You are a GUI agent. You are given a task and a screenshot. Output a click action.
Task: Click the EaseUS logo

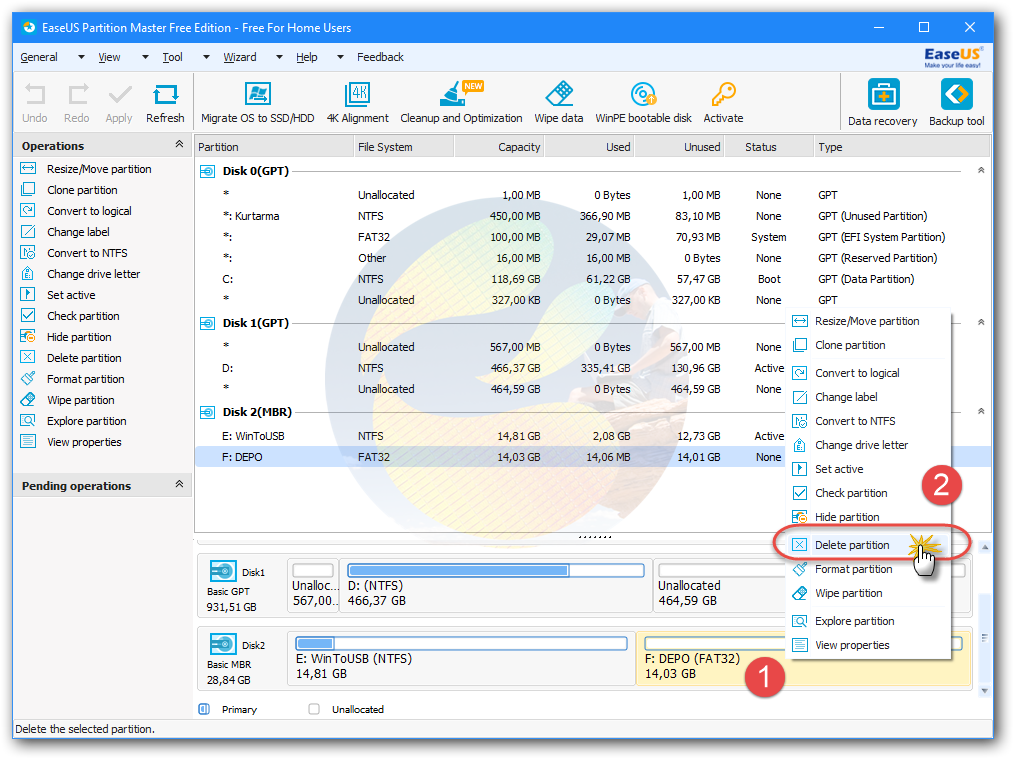(953, 58)
